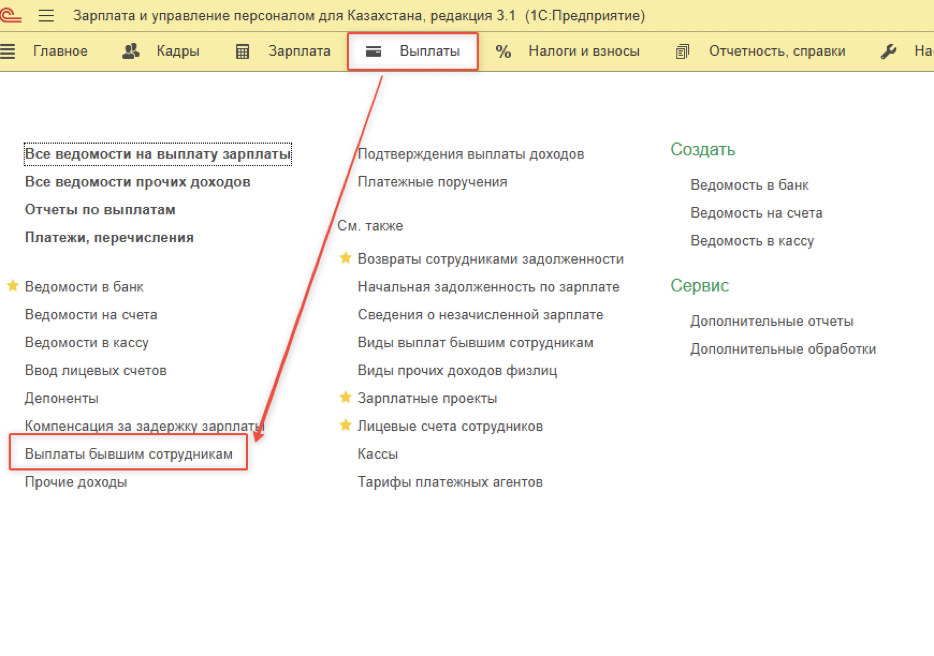Click the sections list icon beside Главное

point(9,51)
